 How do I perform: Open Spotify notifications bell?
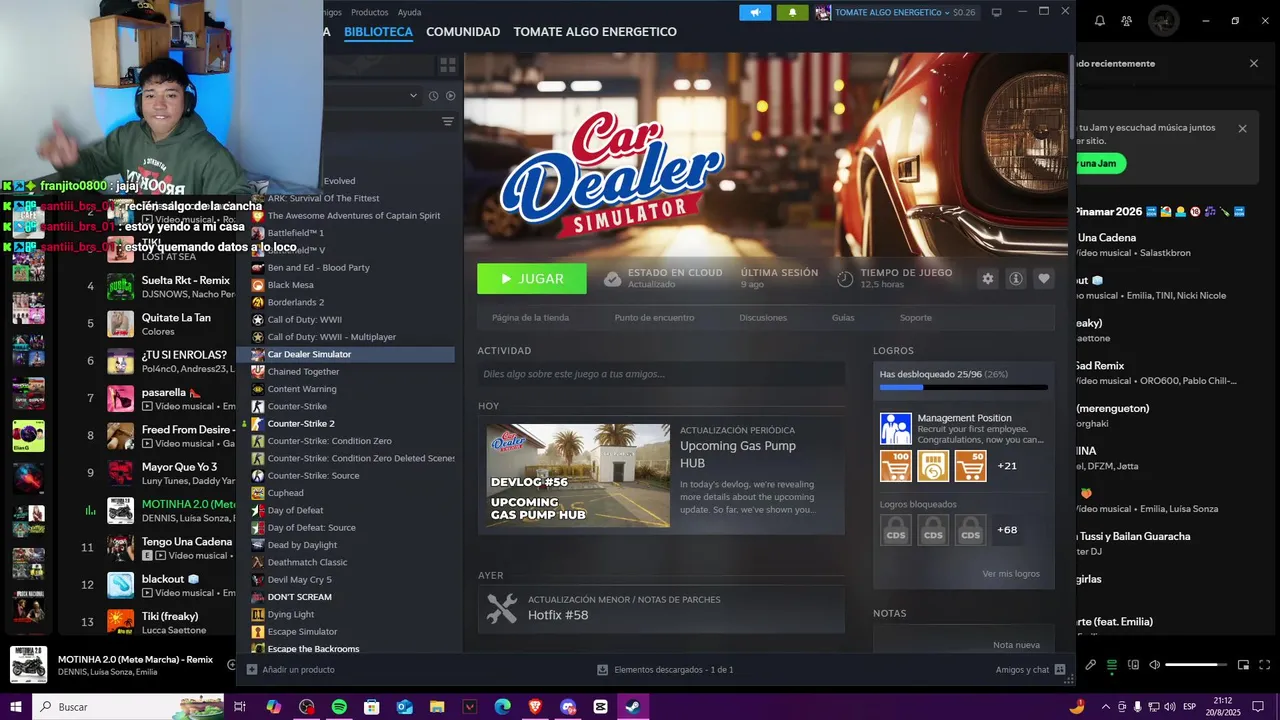tap(1100, 20)
